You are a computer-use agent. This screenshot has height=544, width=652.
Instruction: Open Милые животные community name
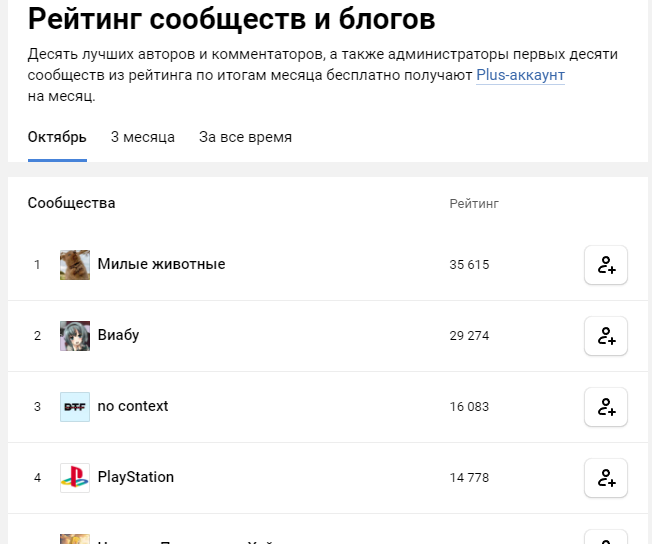point(161,264)
